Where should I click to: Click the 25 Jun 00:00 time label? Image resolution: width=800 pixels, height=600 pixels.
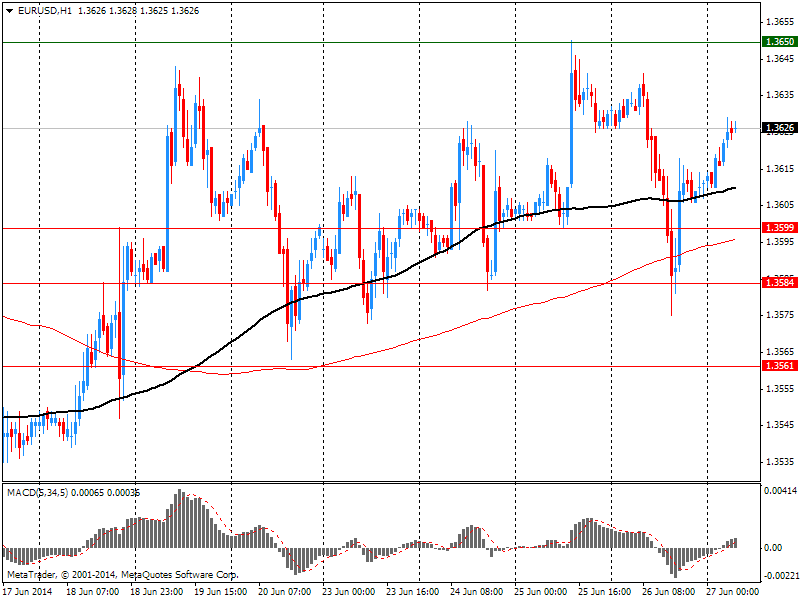tap(541, 592)
